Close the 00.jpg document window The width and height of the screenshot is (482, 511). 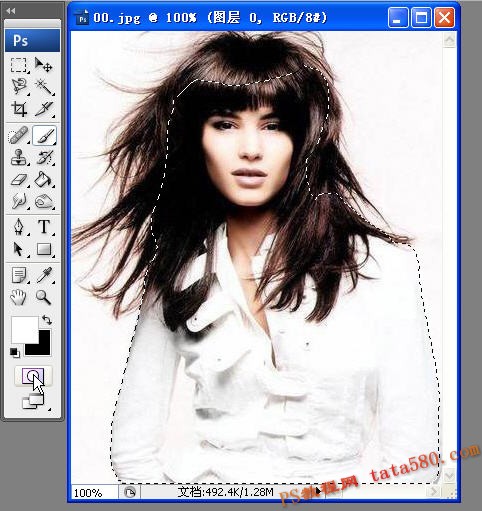click(x=444, y=18)
